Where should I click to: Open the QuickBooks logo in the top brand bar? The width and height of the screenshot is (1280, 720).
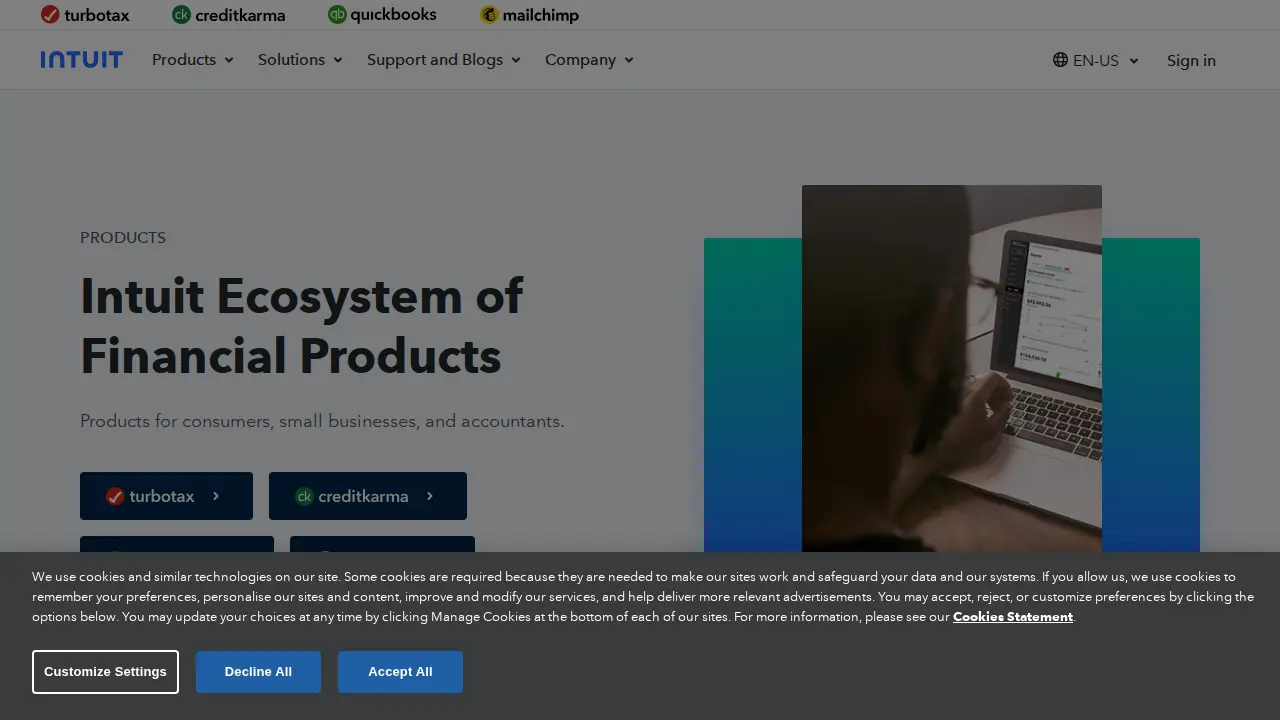click(x=382, y=14)
